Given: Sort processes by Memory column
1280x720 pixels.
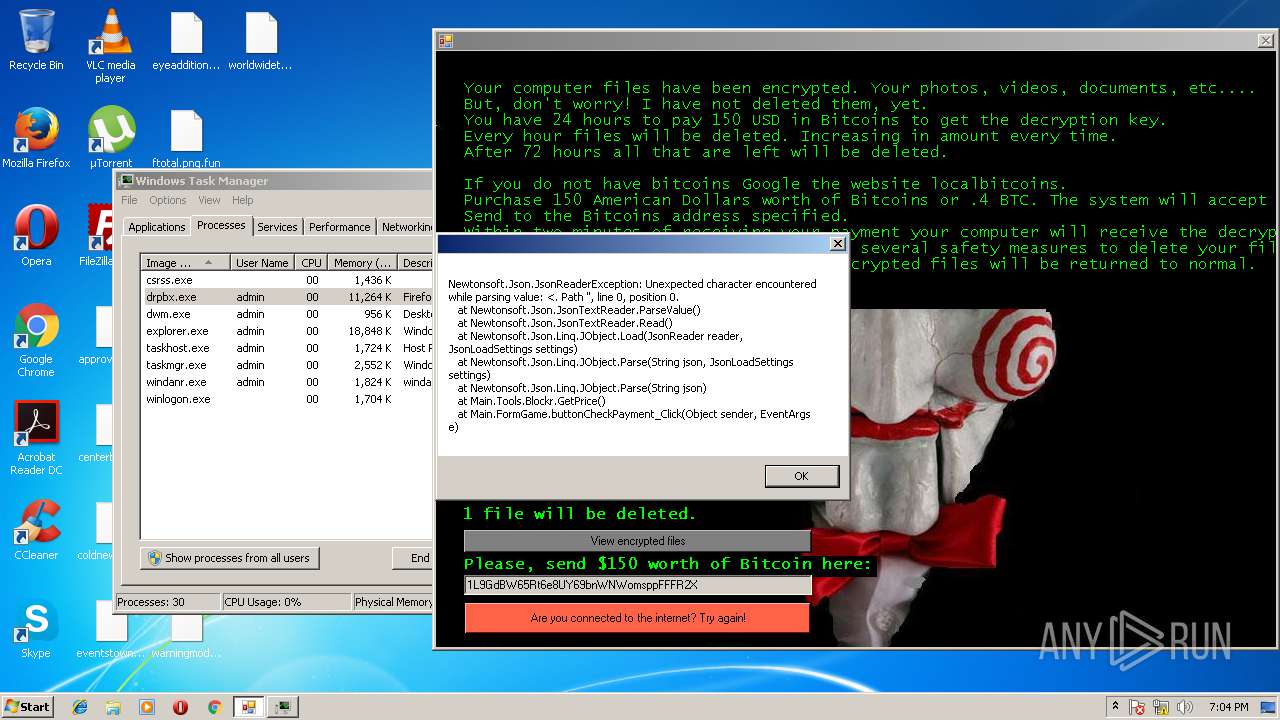Looking at the screenshot, I should [x=363, y=263].
